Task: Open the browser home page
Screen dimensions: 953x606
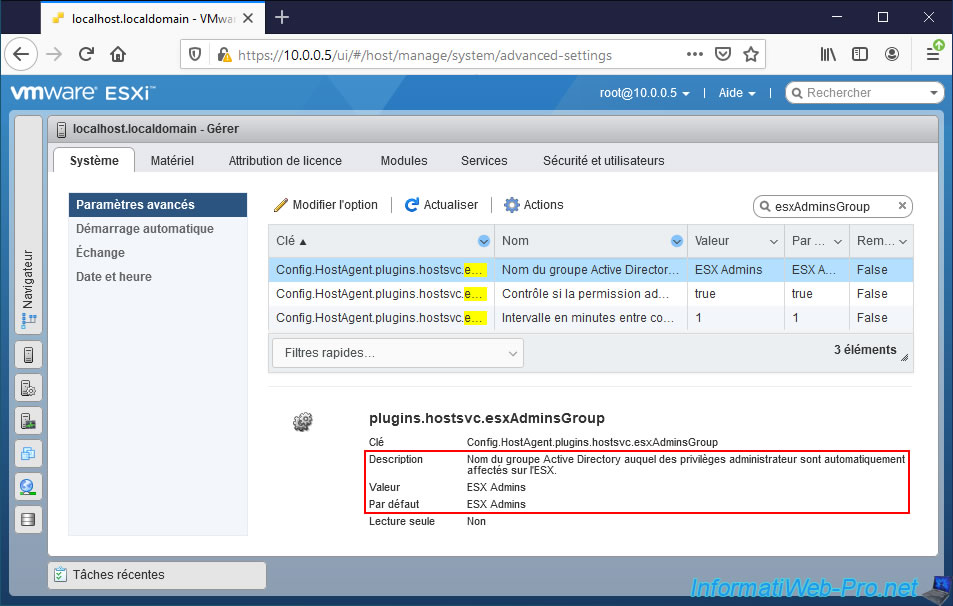Action: coord(118,55)
